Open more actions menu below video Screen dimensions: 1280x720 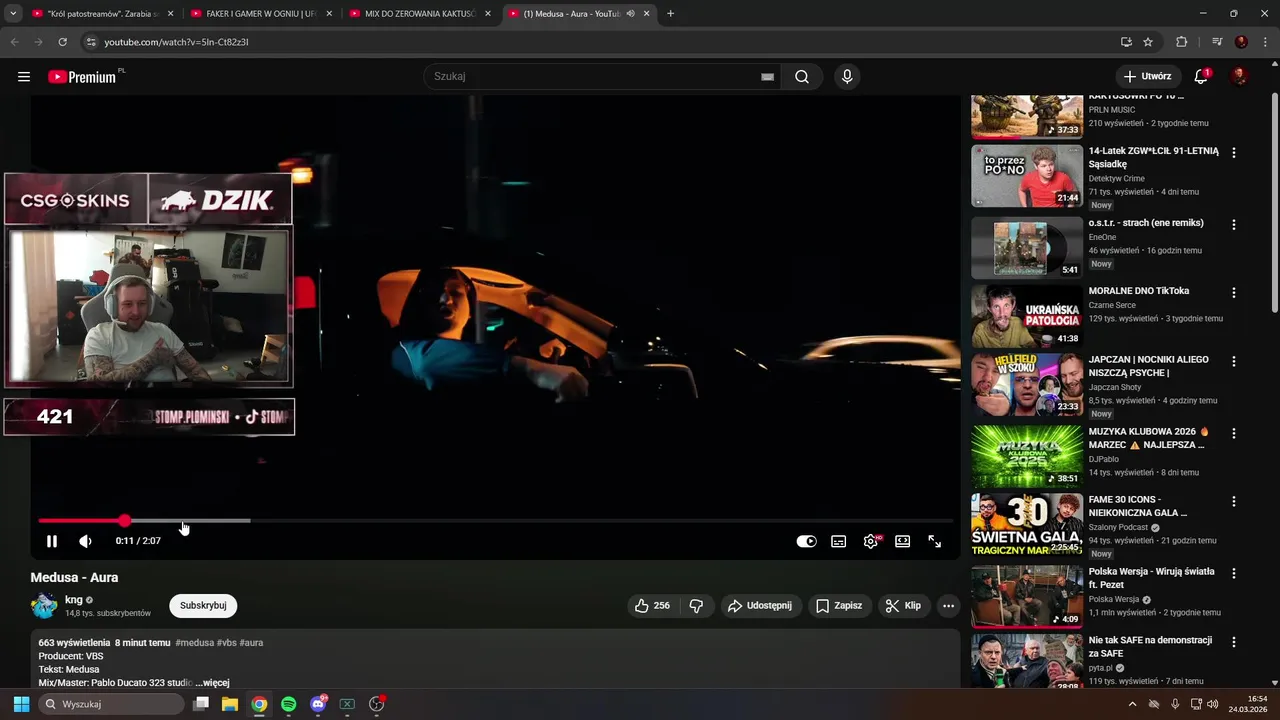(948, 606)
